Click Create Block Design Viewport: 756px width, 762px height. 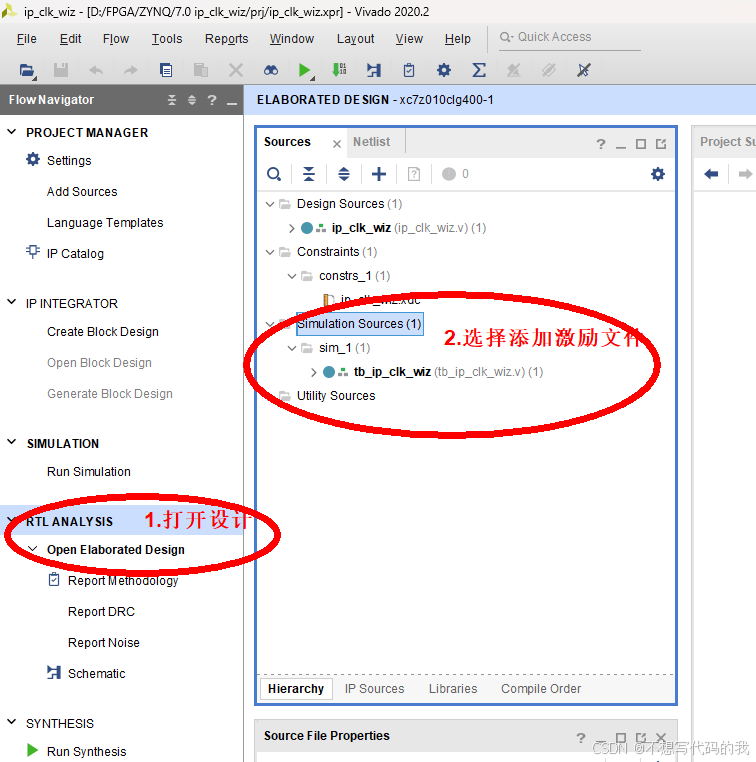pyautogui.click(x=103, y=332)
